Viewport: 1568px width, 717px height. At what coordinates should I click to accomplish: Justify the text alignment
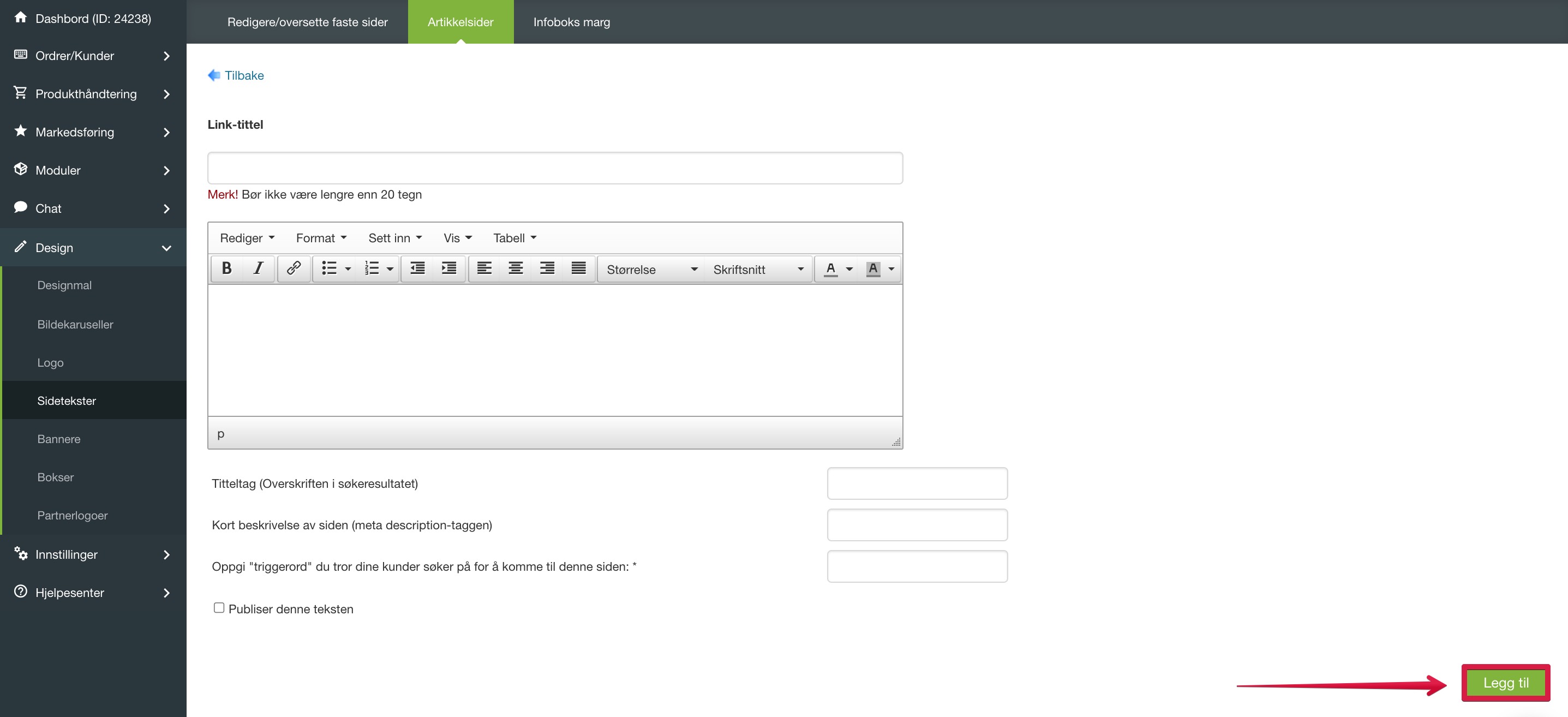(x=578, y=268)
